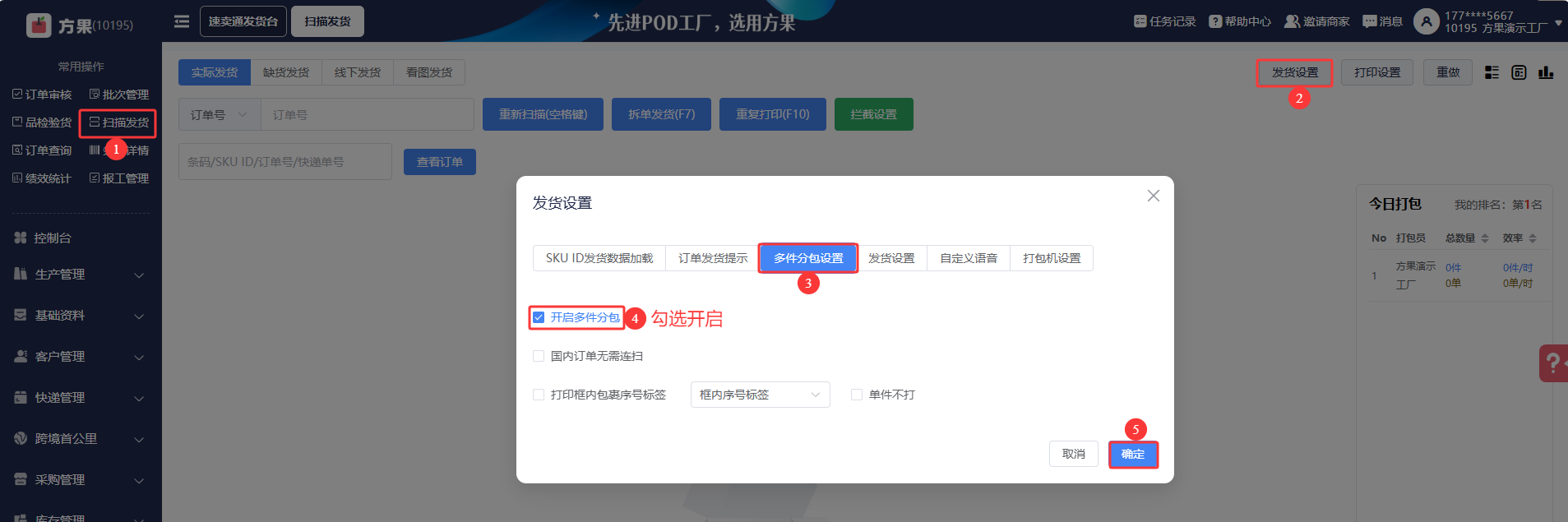This screenshot has width=1568, height=522.
Task: Click 查看订单 button
Action: point(440,162)
